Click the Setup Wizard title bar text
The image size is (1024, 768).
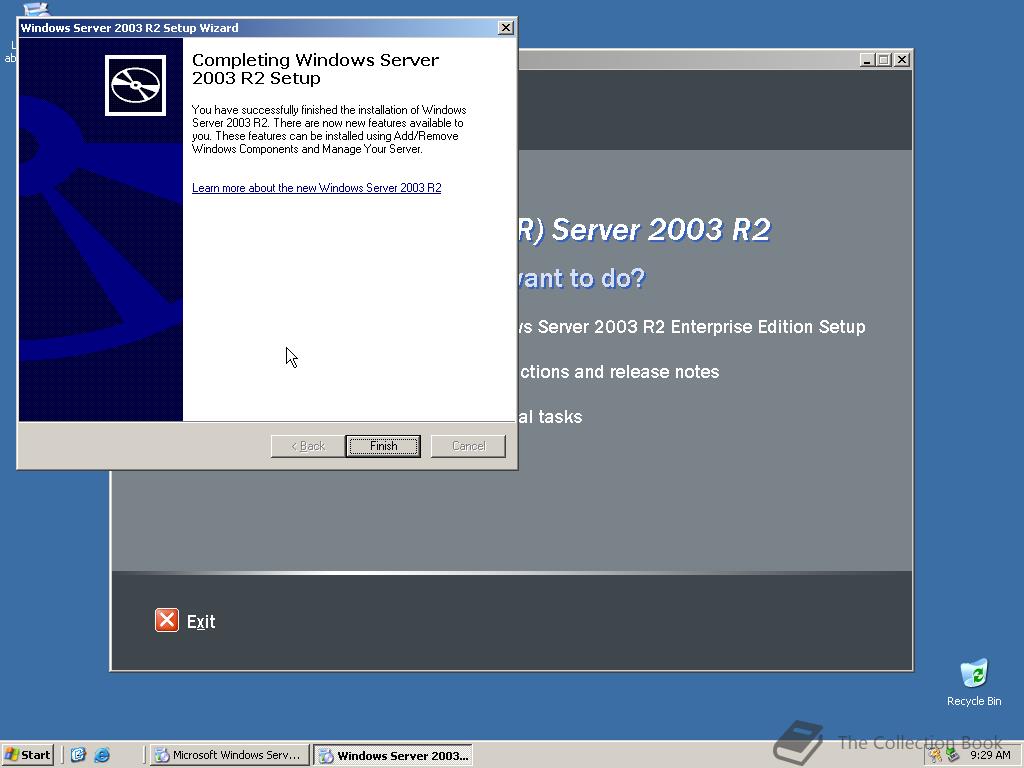(x=129, y=28)
